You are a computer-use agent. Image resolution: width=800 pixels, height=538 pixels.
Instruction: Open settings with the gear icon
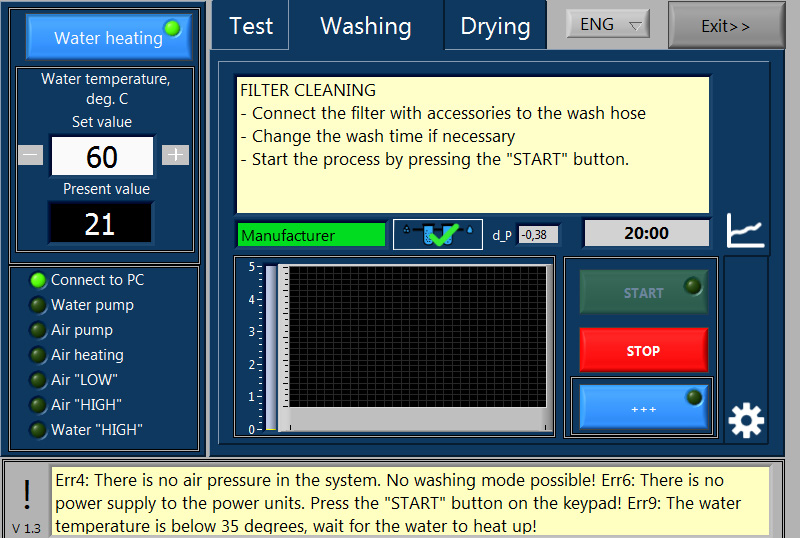click(x=746, y=421)
